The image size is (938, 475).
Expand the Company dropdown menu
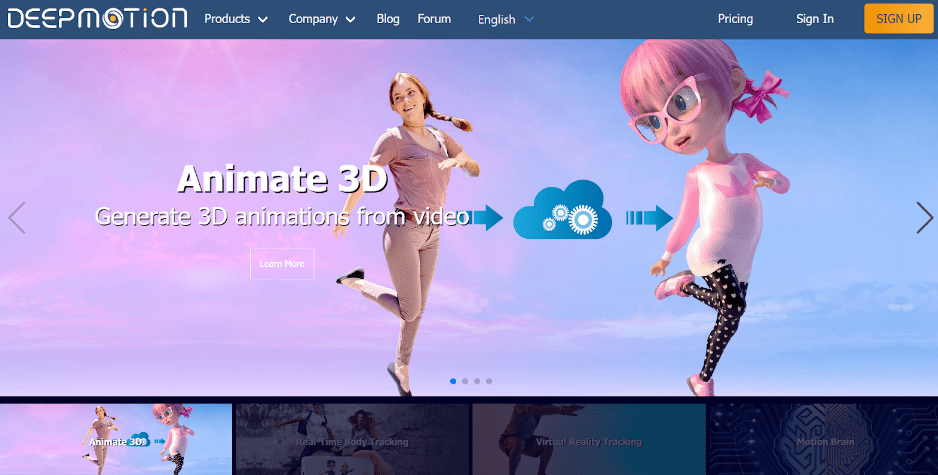click(322, 19)
